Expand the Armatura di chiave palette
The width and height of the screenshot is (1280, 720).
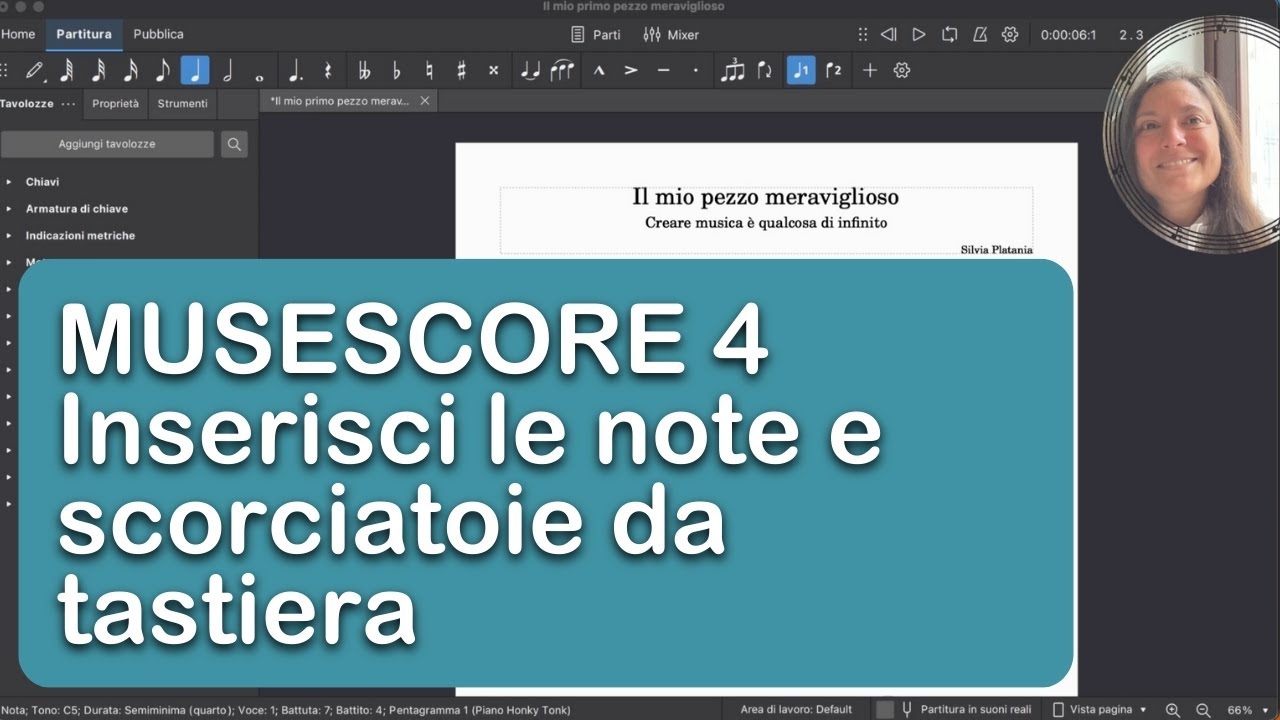(x=9, y=209)
